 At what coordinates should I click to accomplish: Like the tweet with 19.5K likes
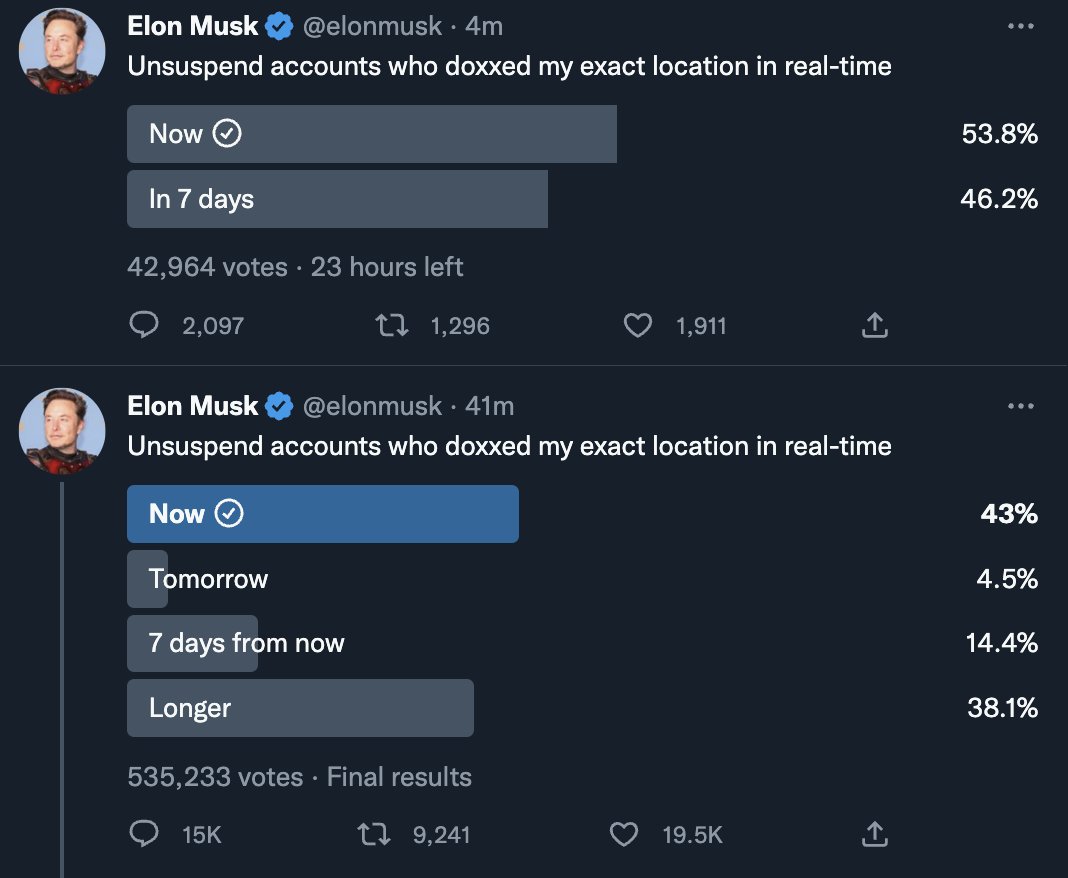tap(624, 834)
